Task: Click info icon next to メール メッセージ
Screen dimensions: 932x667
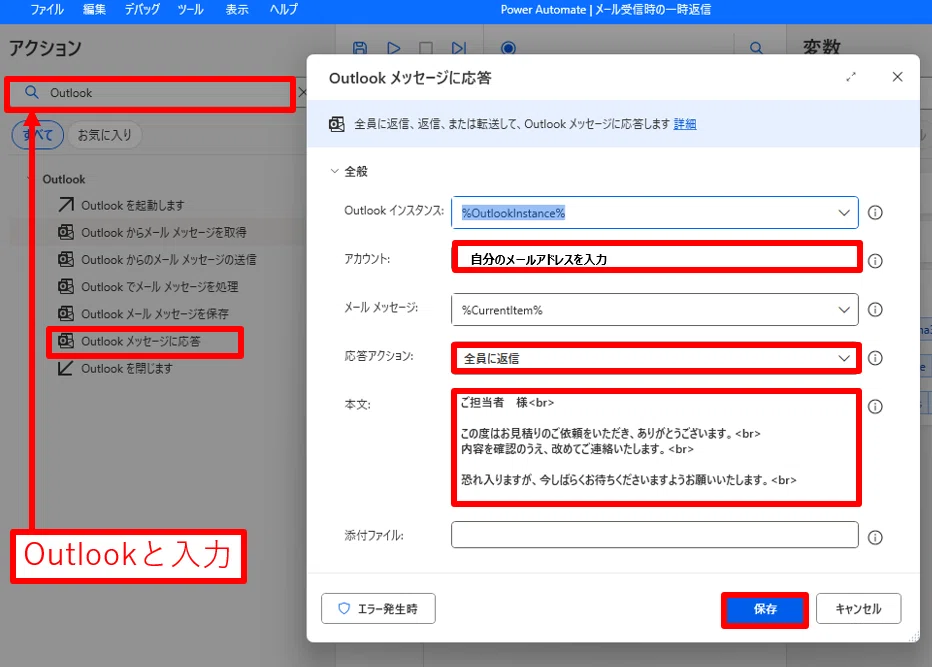Action: 875,309
